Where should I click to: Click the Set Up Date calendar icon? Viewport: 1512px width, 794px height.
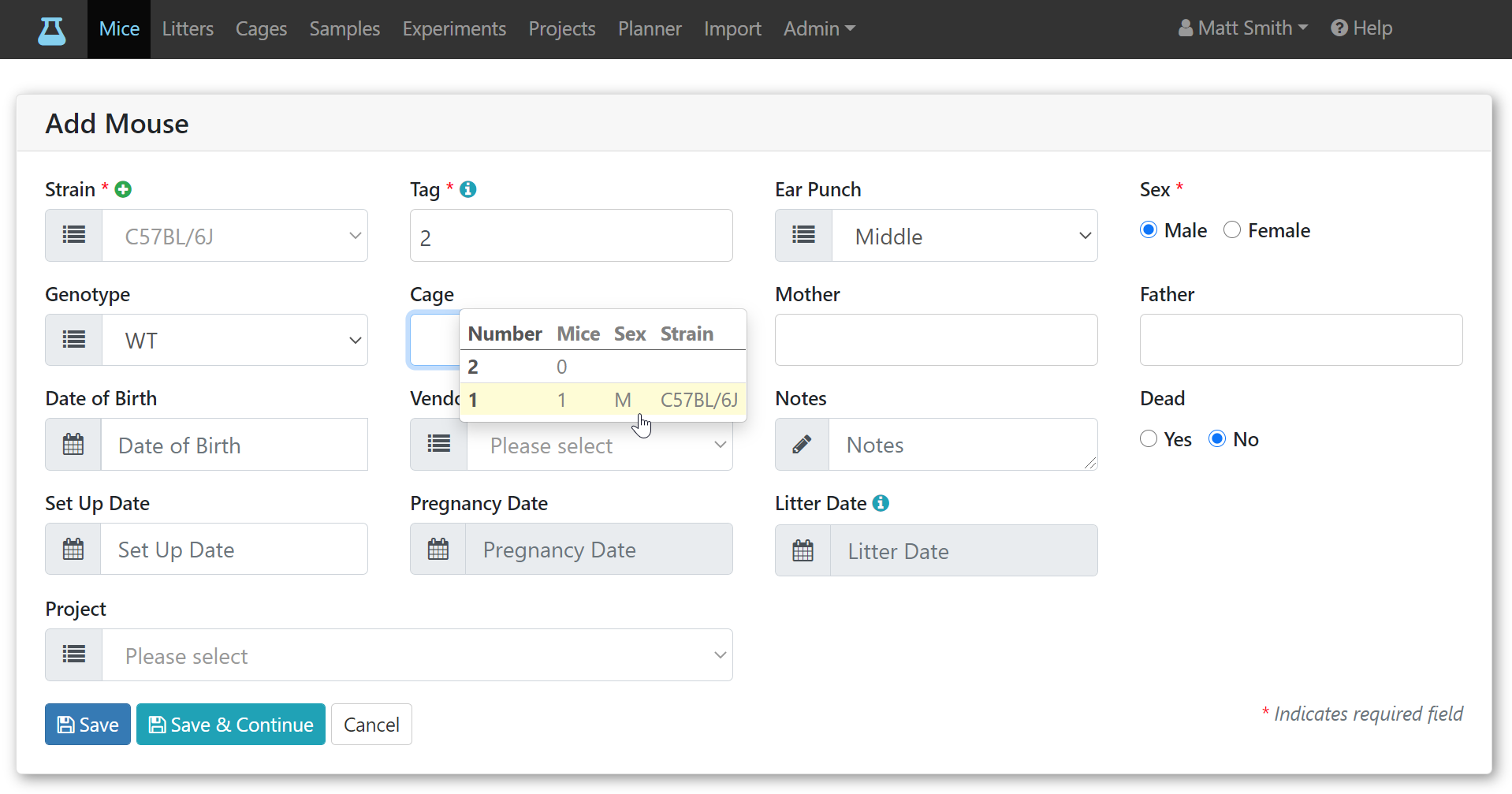tap(73, 549)
